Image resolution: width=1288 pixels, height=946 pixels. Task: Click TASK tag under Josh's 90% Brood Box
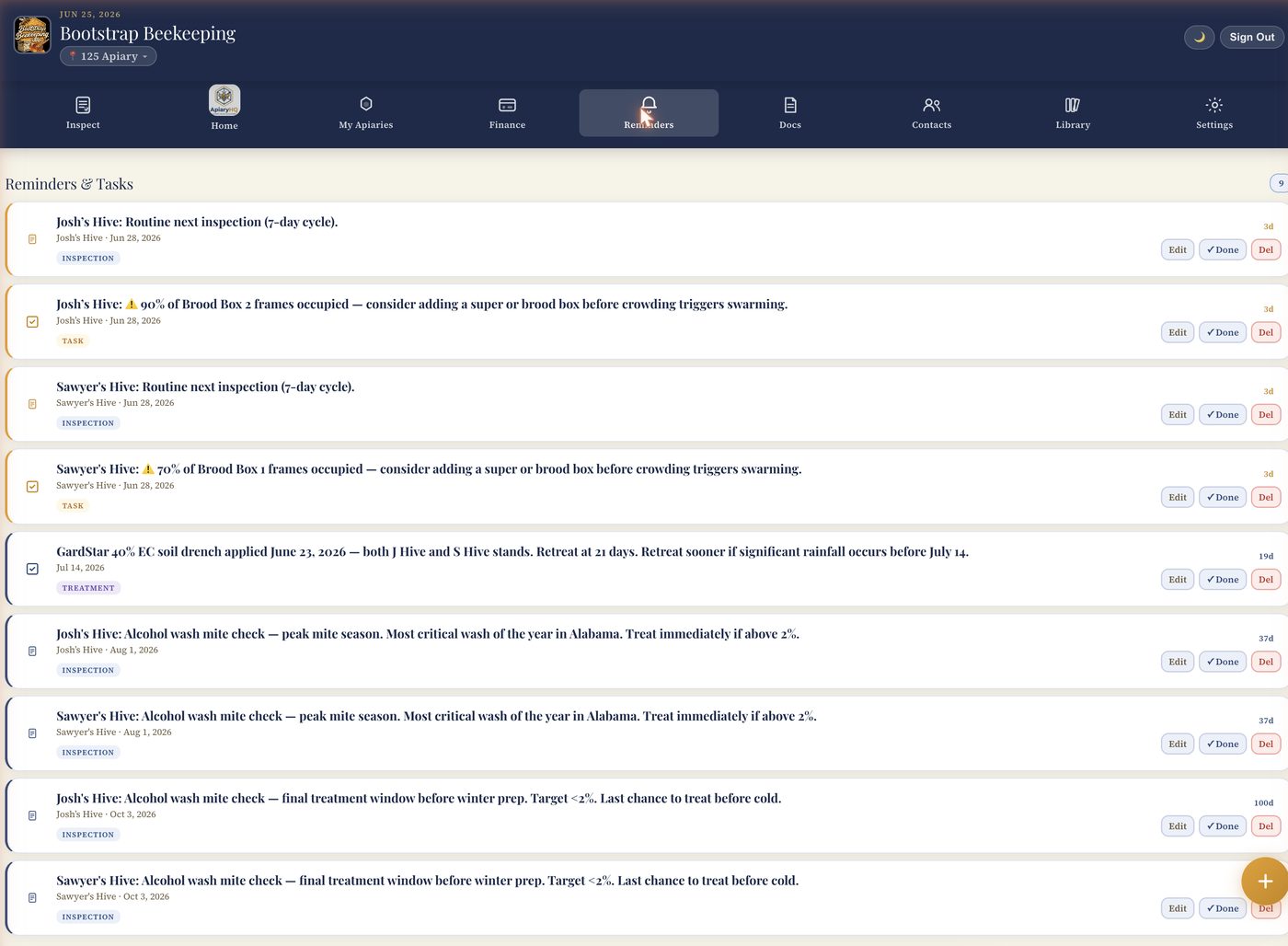pyautogui.click(x=73, y=341)
